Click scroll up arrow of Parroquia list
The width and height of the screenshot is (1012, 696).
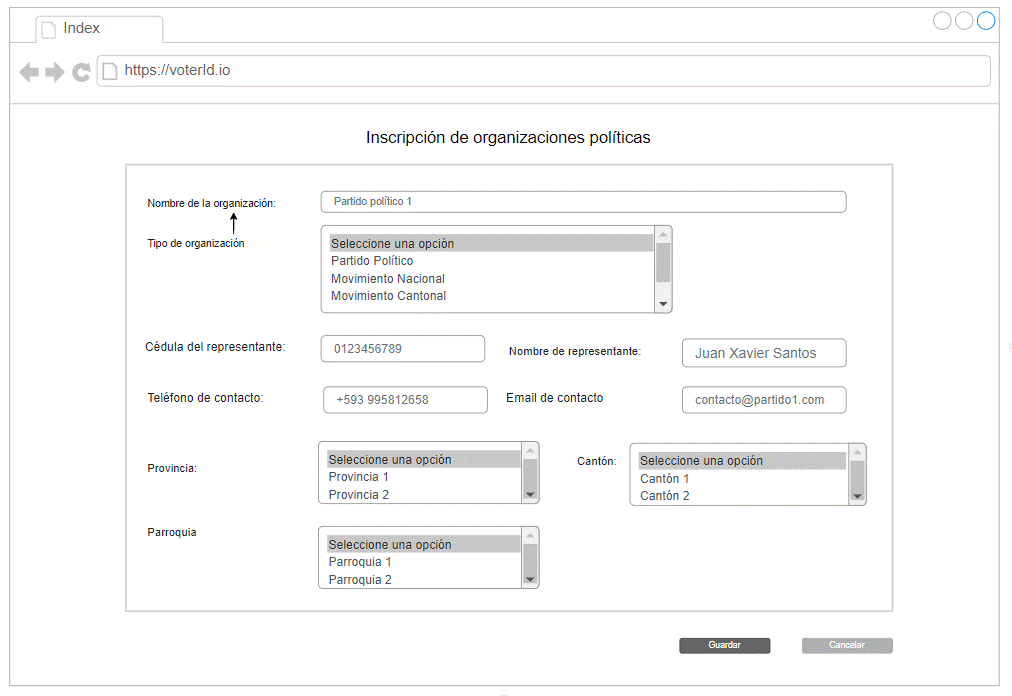(530, 535)
